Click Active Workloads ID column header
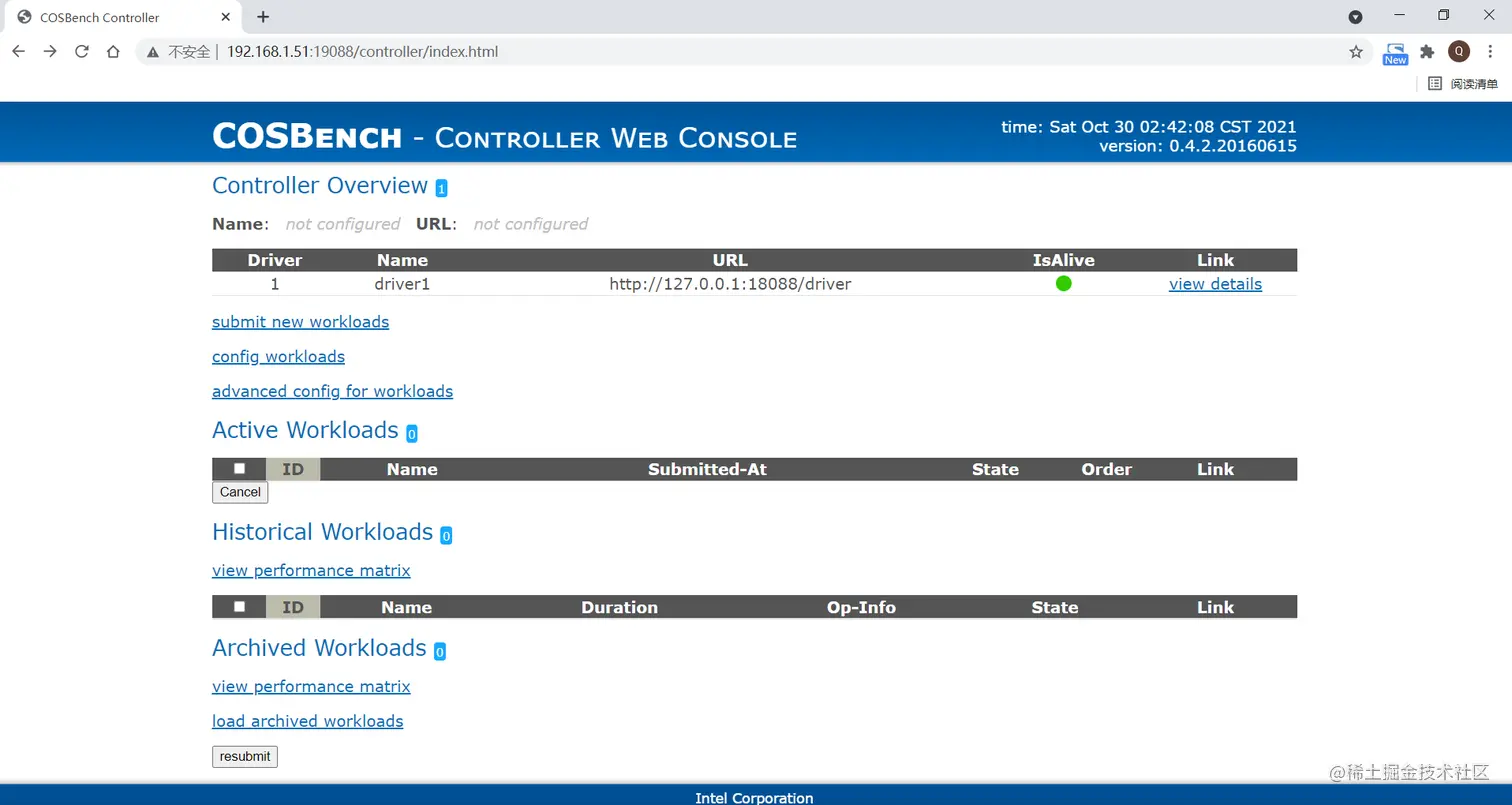The image size is (1512, 805). coord(293,469)
